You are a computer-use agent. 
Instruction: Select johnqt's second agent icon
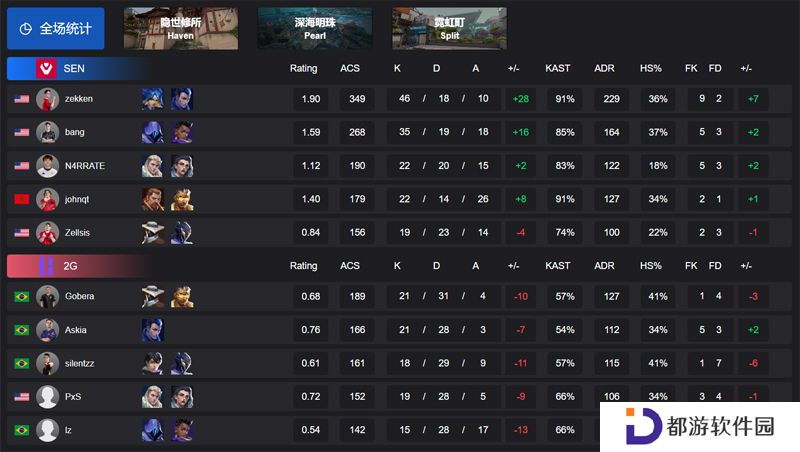(182, 199)
